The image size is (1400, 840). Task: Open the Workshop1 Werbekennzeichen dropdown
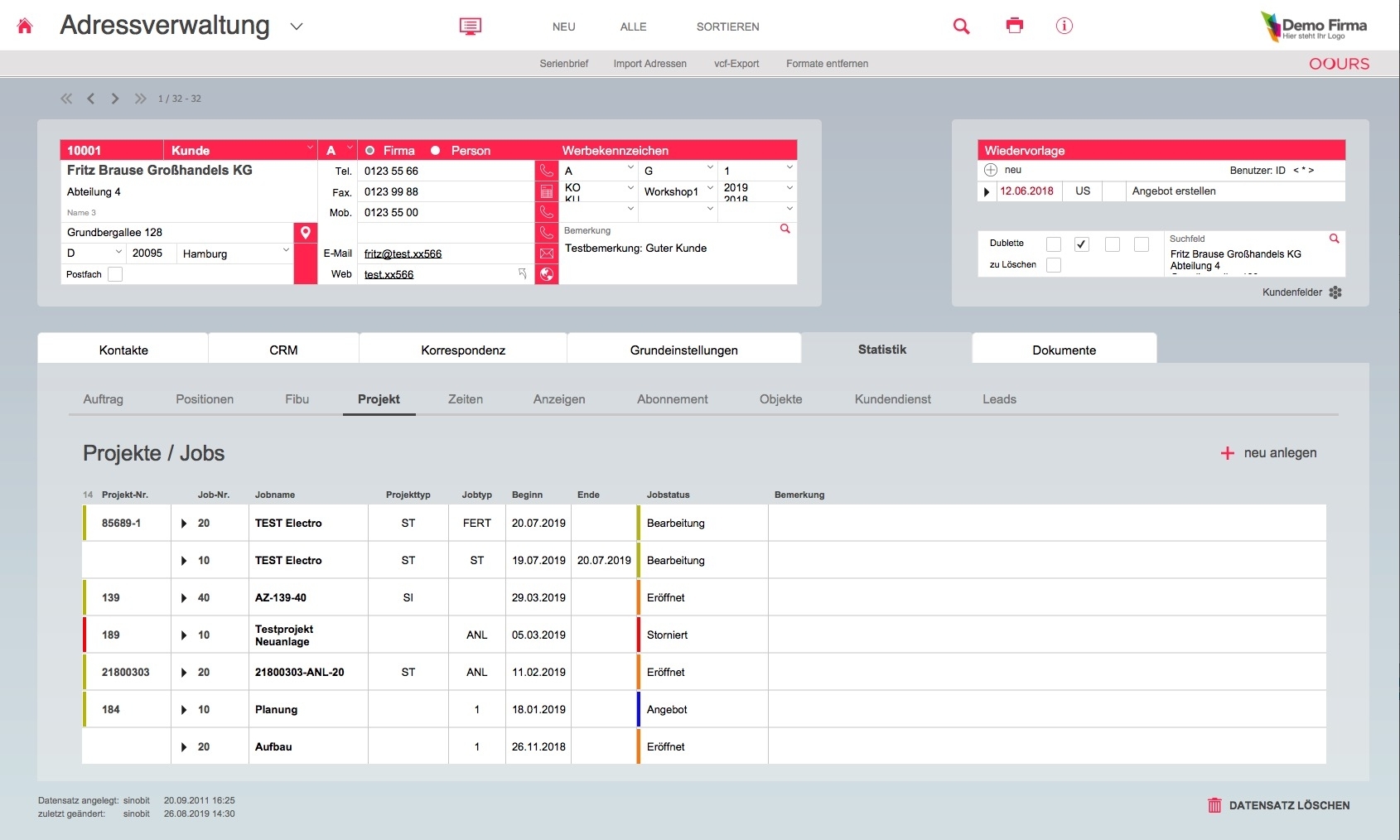point(710,188)
